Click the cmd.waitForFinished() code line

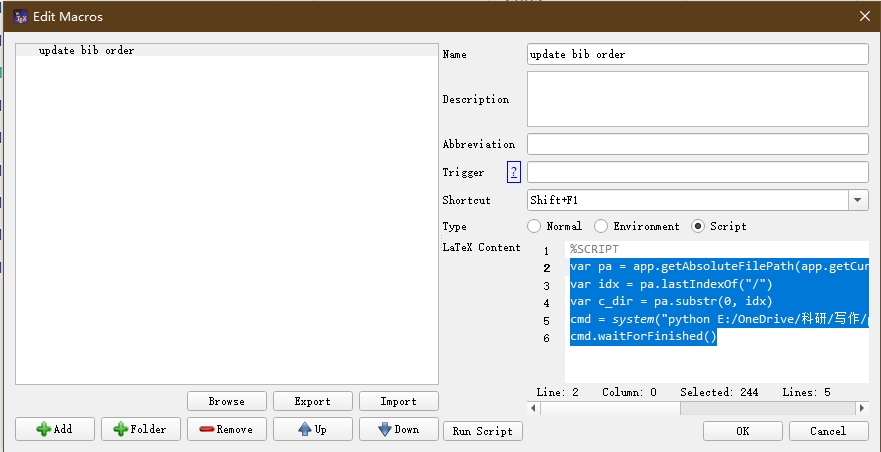coord(643,336)
